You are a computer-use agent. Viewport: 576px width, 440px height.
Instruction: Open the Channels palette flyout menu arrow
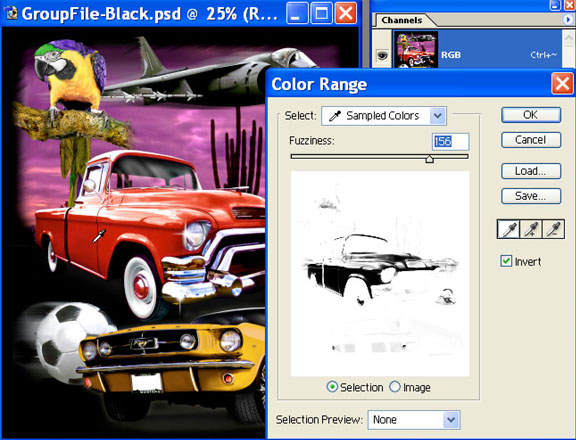point(568,20)
